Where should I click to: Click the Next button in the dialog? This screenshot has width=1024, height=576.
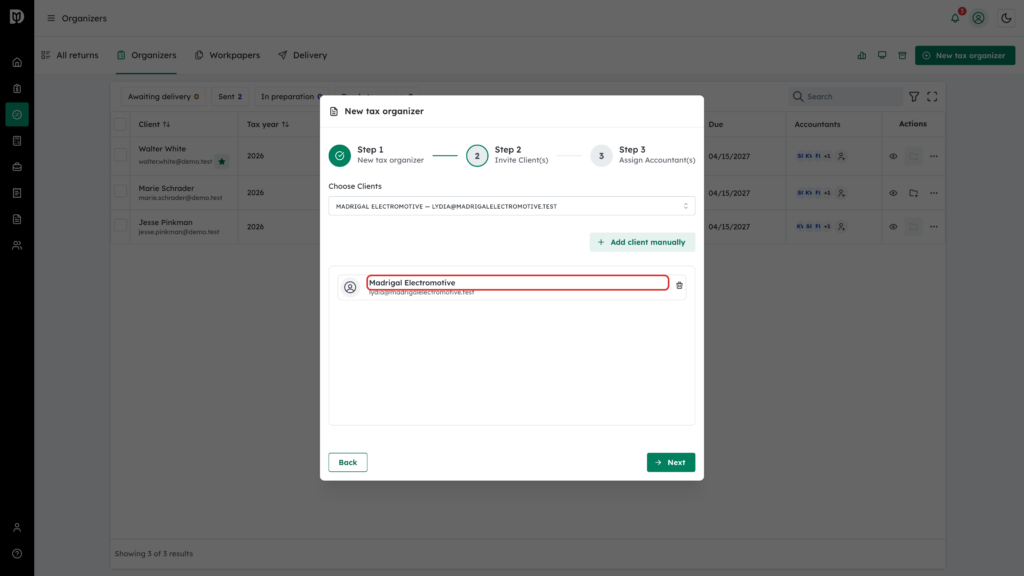click(671, 462)
